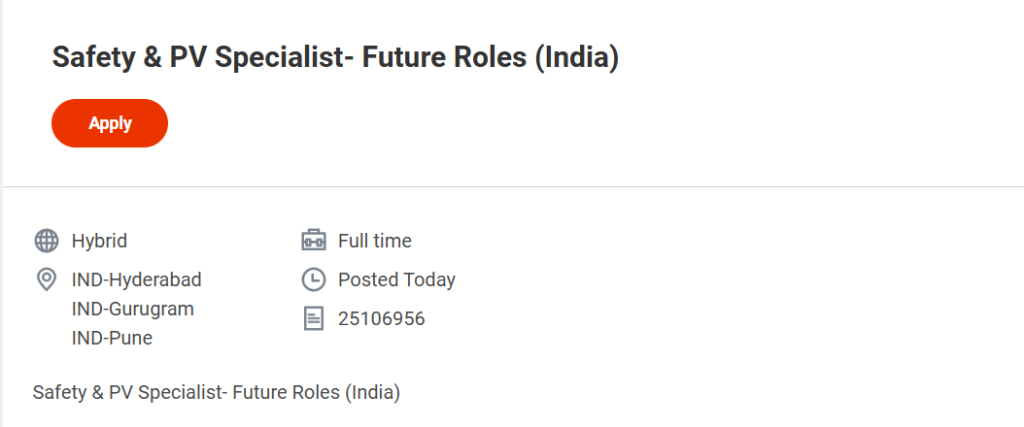Select the IND-Hyderabad location
Viewport: 1024px width, 427px height.
tap(136, 279)
